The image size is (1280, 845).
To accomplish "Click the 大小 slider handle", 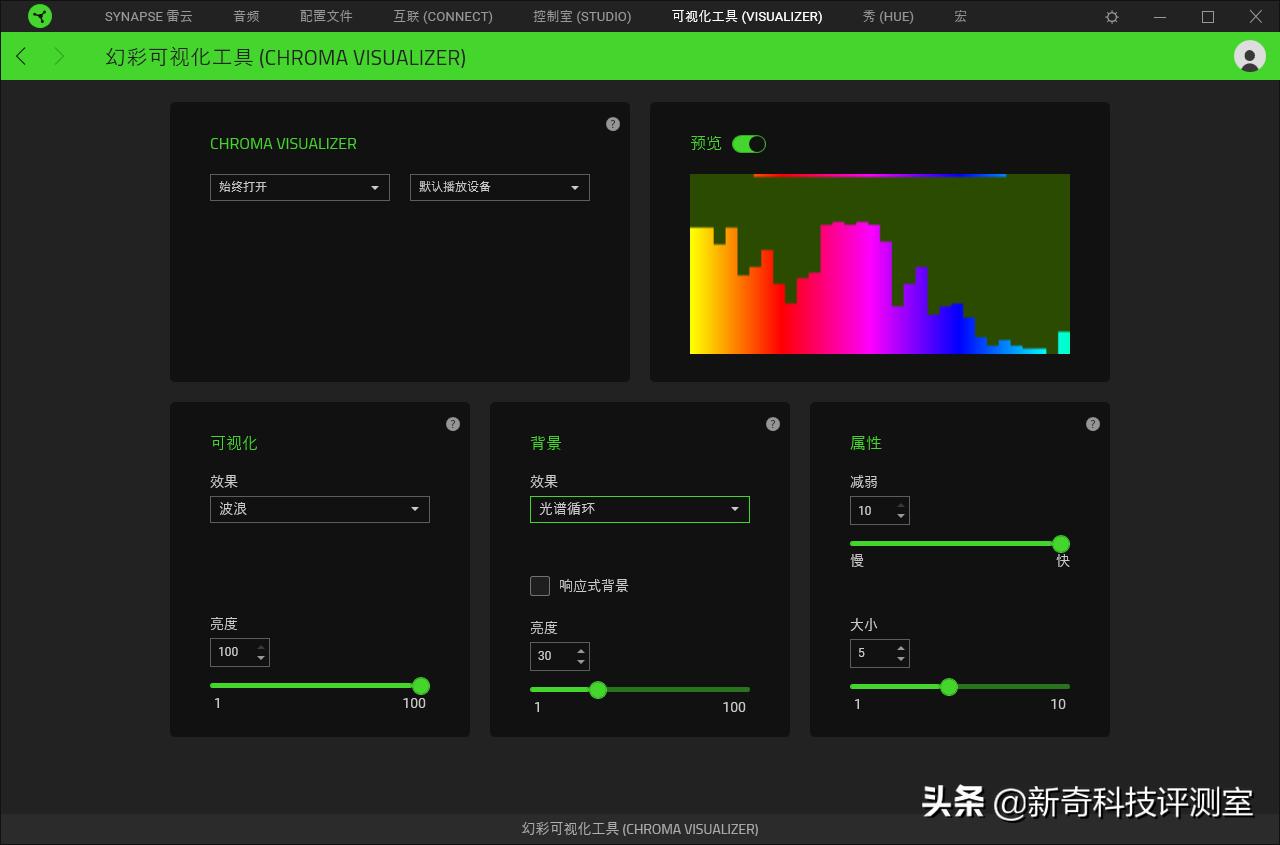I will (948, 687).
